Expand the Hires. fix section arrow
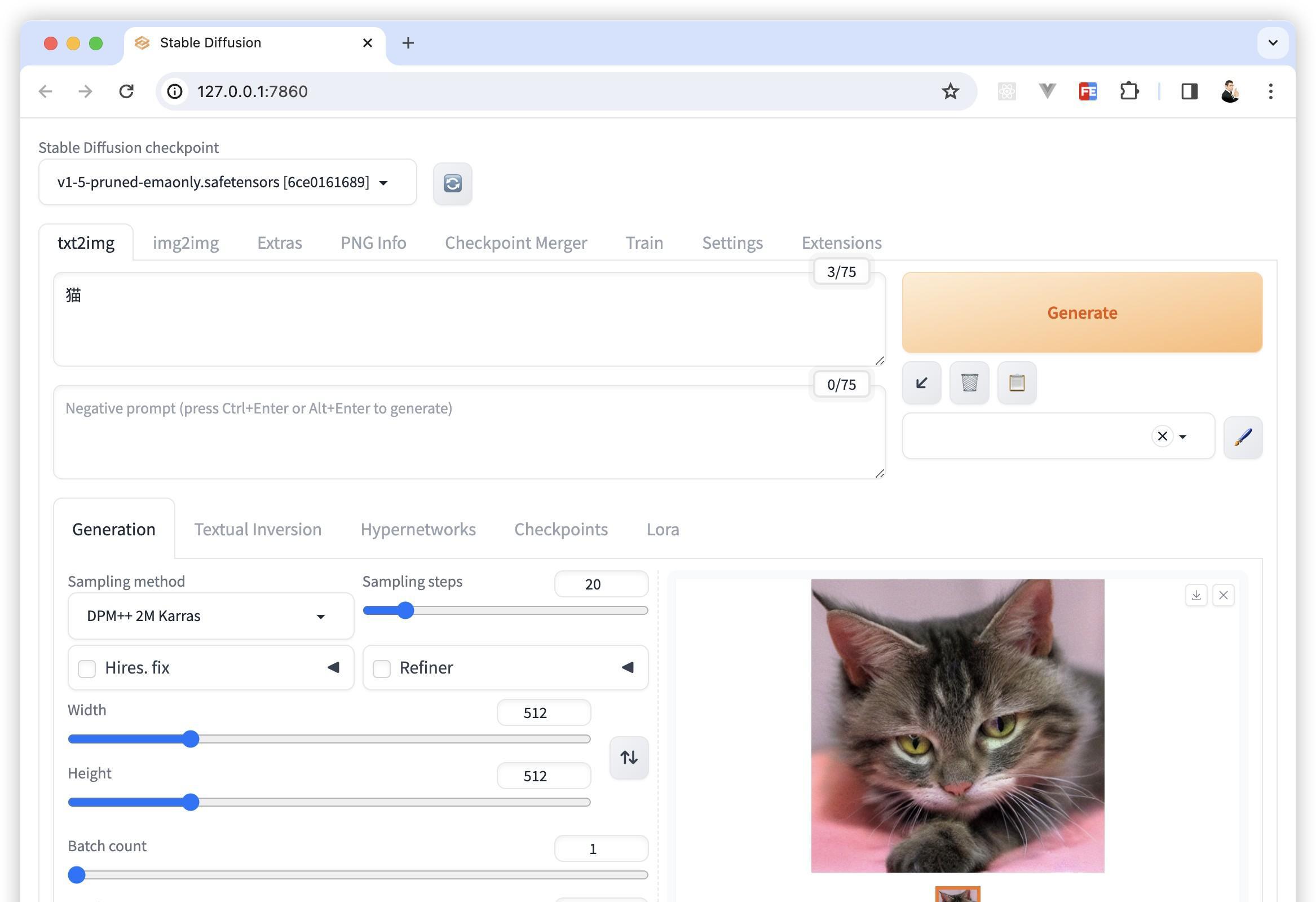Screen dimensions: 1316x902 click(x=334, y=667)
